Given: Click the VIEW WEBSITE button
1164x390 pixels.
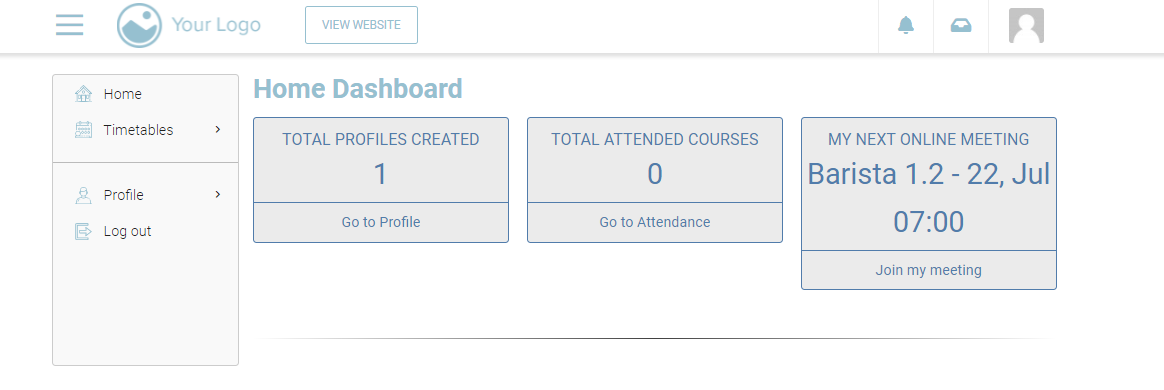Looking at the screenshot, I should click(x=362, y=25).
